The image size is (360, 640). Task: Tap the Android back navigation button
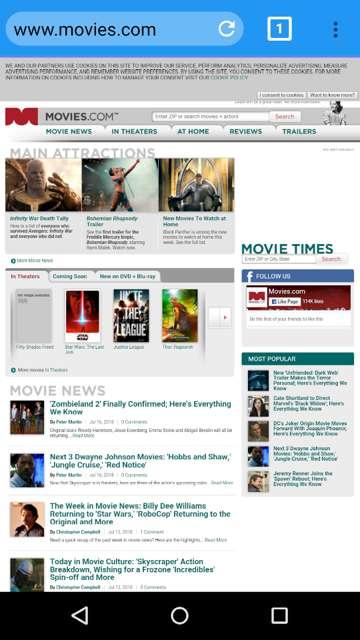(80, 616)
